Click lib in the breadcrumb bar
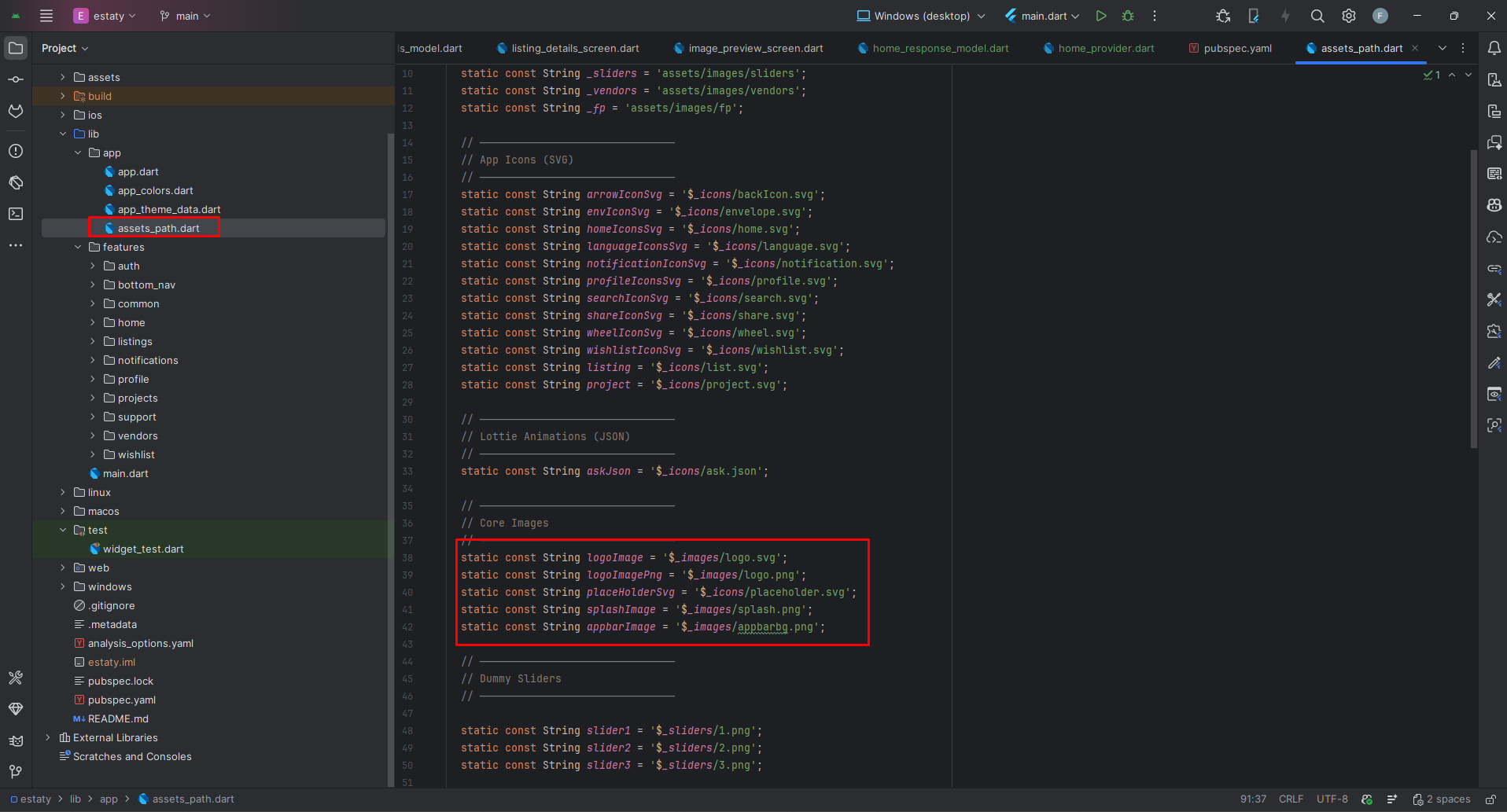The image size is (1507, 812). (76, 799)
